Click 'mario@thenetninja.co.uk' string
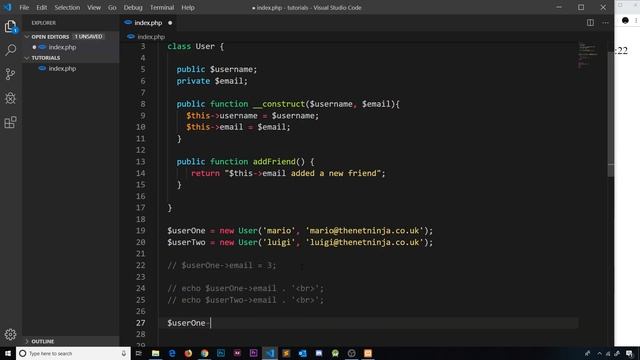This screenshot has height=360, width=640. coord(364,231)
